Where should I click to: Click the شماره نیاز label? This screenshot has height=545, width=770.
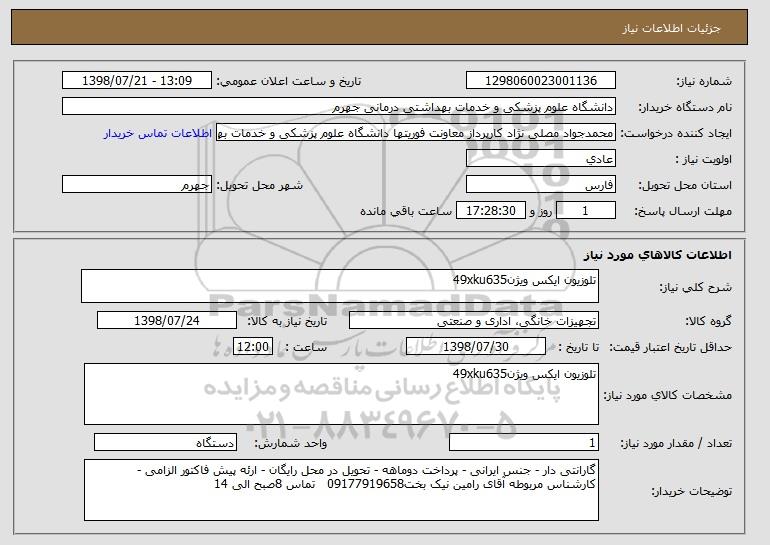click(x=704, y=82)
